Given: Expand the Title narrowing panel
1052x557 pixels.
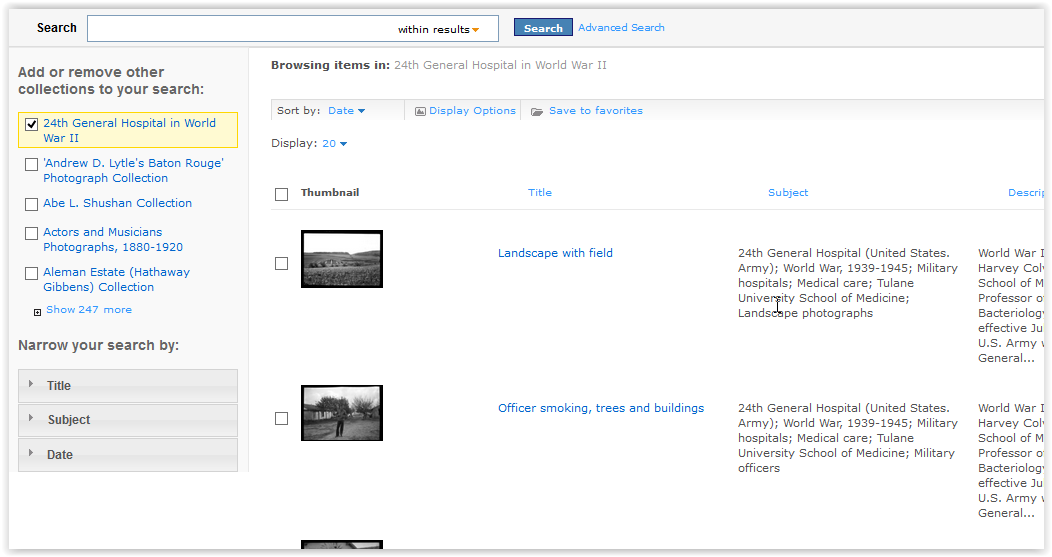Looking at the screenshot, I should coord(127,386).
